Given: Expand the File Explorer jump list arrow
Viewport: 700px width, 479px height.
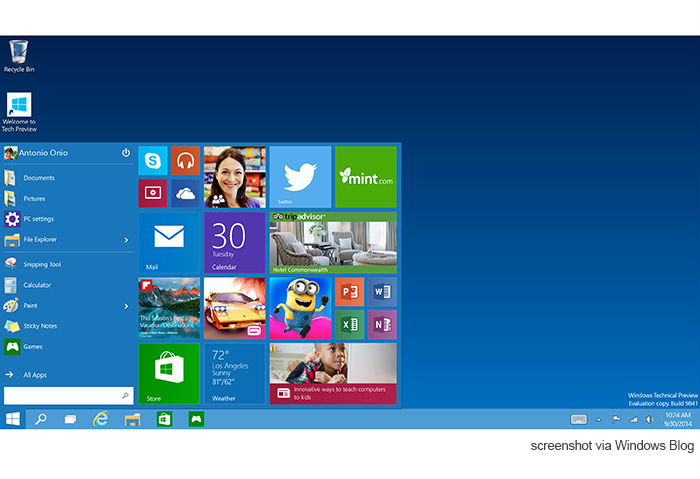Looking at the screenshot, I should pos(126,240).
